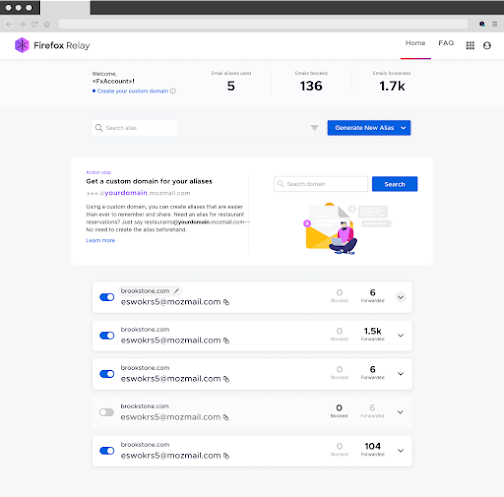
Task: Click the heading Get a custom domain for your aliases
Action: click(x=149, y=181)
